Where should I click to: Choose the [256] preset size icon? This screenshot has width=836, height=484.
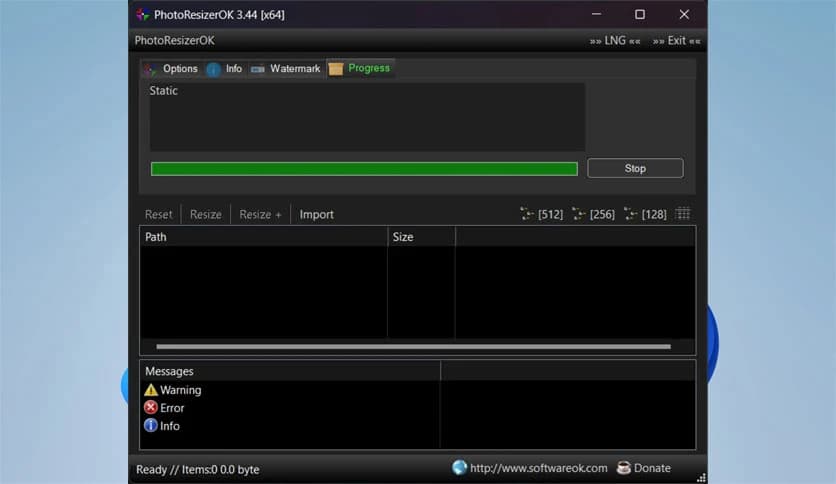click(x=593, y=214)
